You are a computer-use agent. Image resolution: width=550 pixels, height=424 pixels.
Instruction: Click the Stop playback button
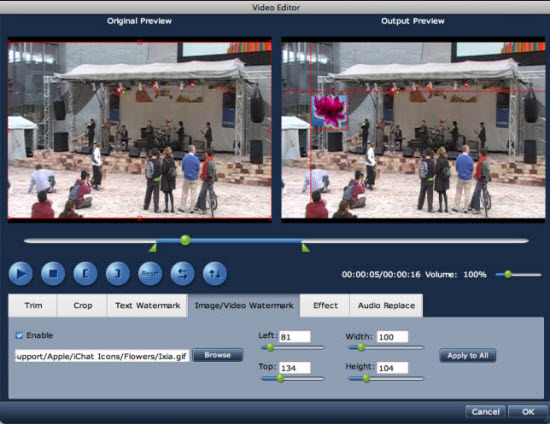click(x=53, y=274)
